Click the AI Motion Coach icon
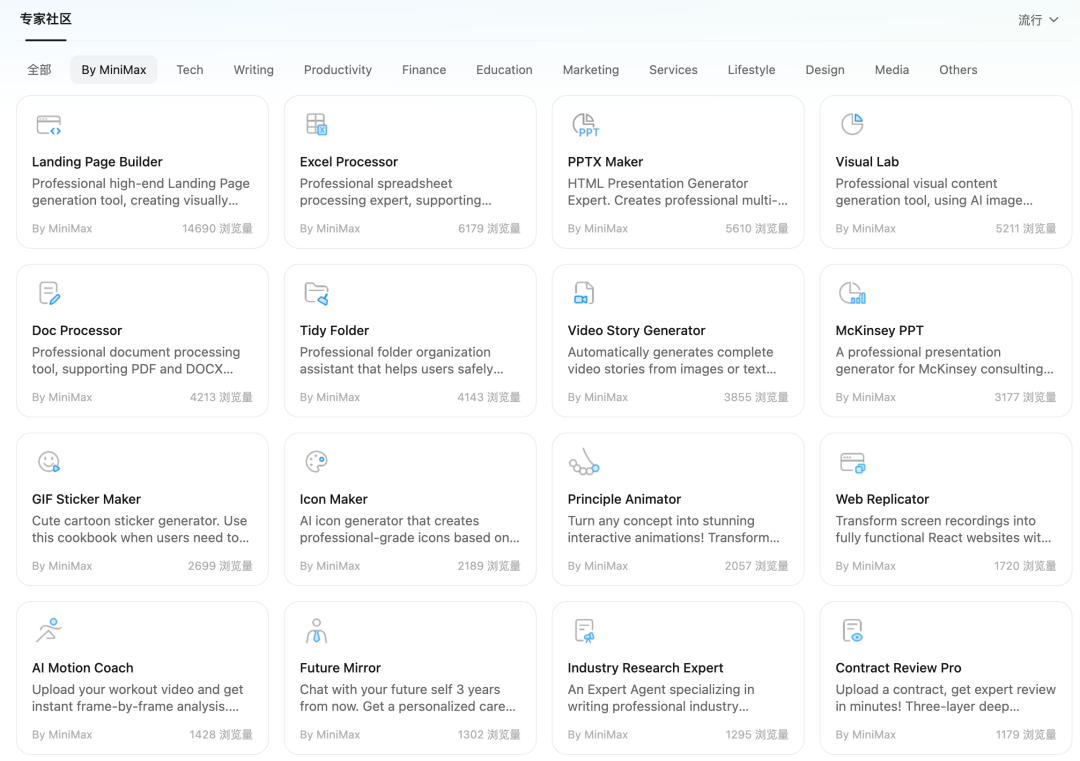Image resolution: width=1080 pixels, height=761 pixels. tap(49, 630)
